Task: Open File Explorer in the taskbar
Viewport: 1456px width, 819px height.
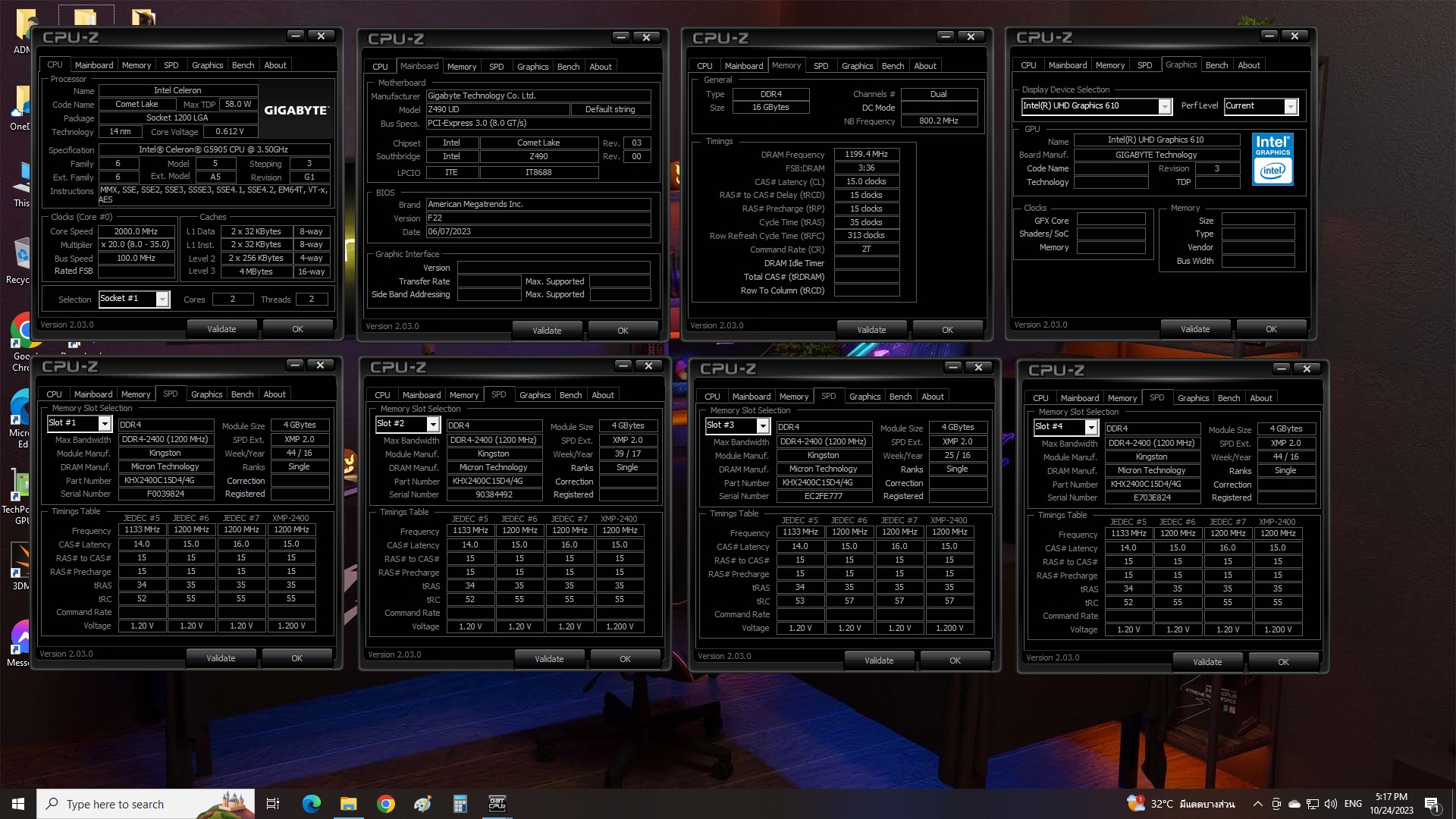Action: pyautogui.click(x=348, y=804)
